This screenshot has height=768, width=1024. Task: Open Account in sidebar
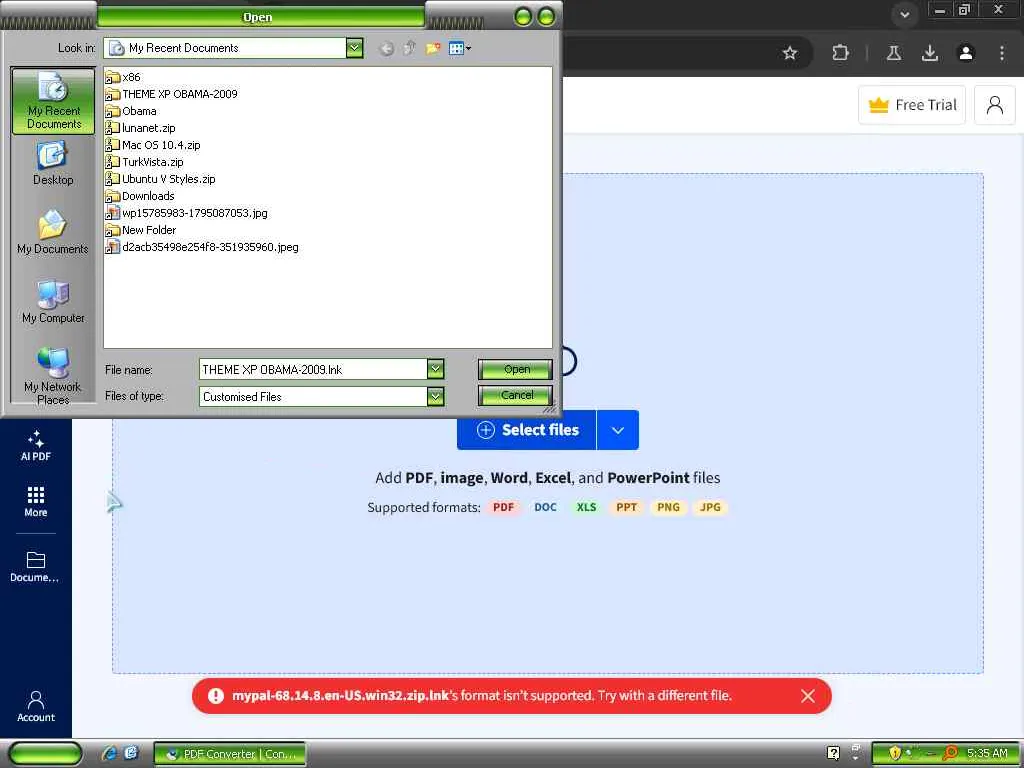(x=35, y=707)
